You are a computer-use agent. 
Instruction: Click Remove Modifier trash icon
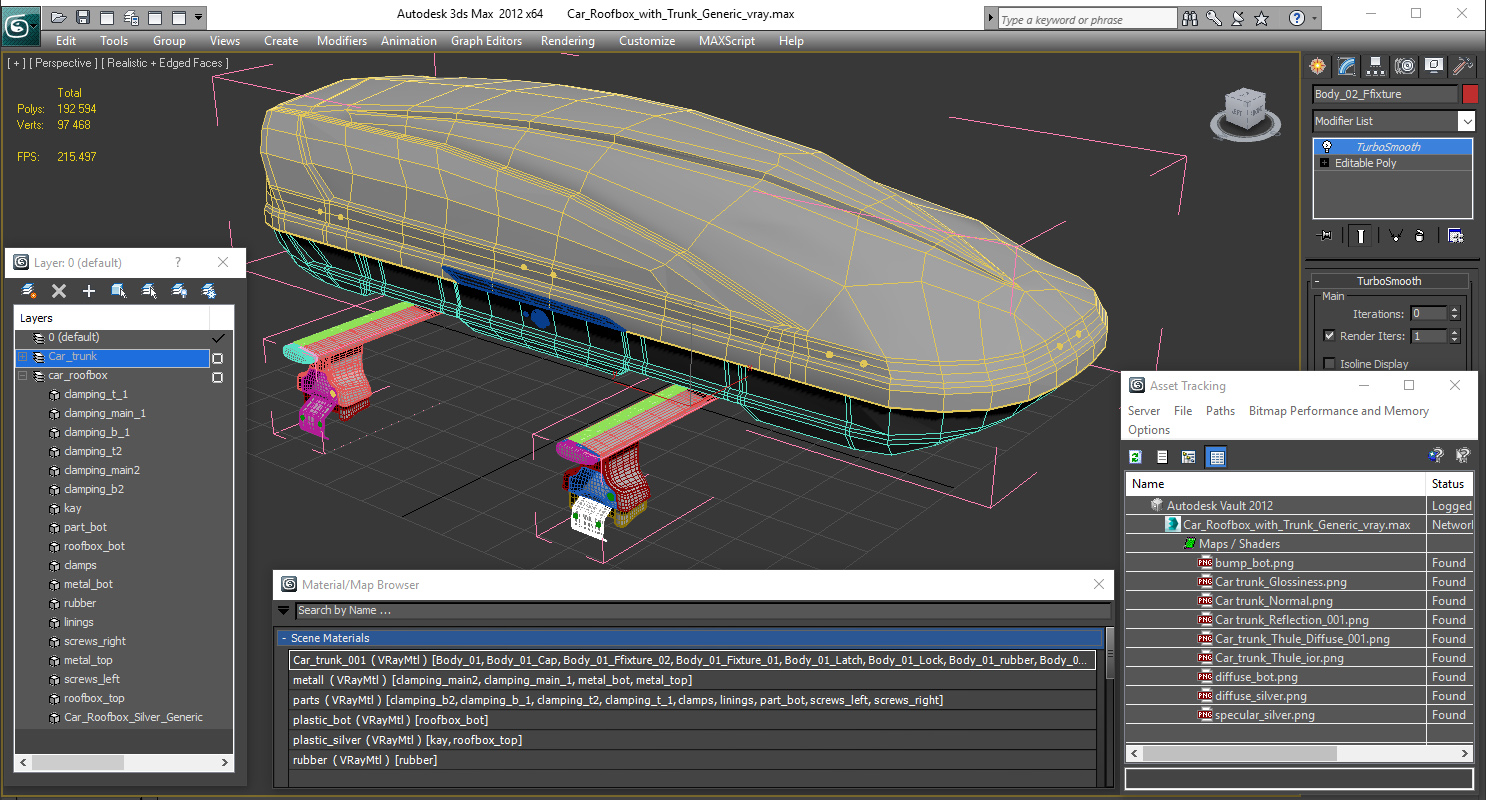(1420, 236)
